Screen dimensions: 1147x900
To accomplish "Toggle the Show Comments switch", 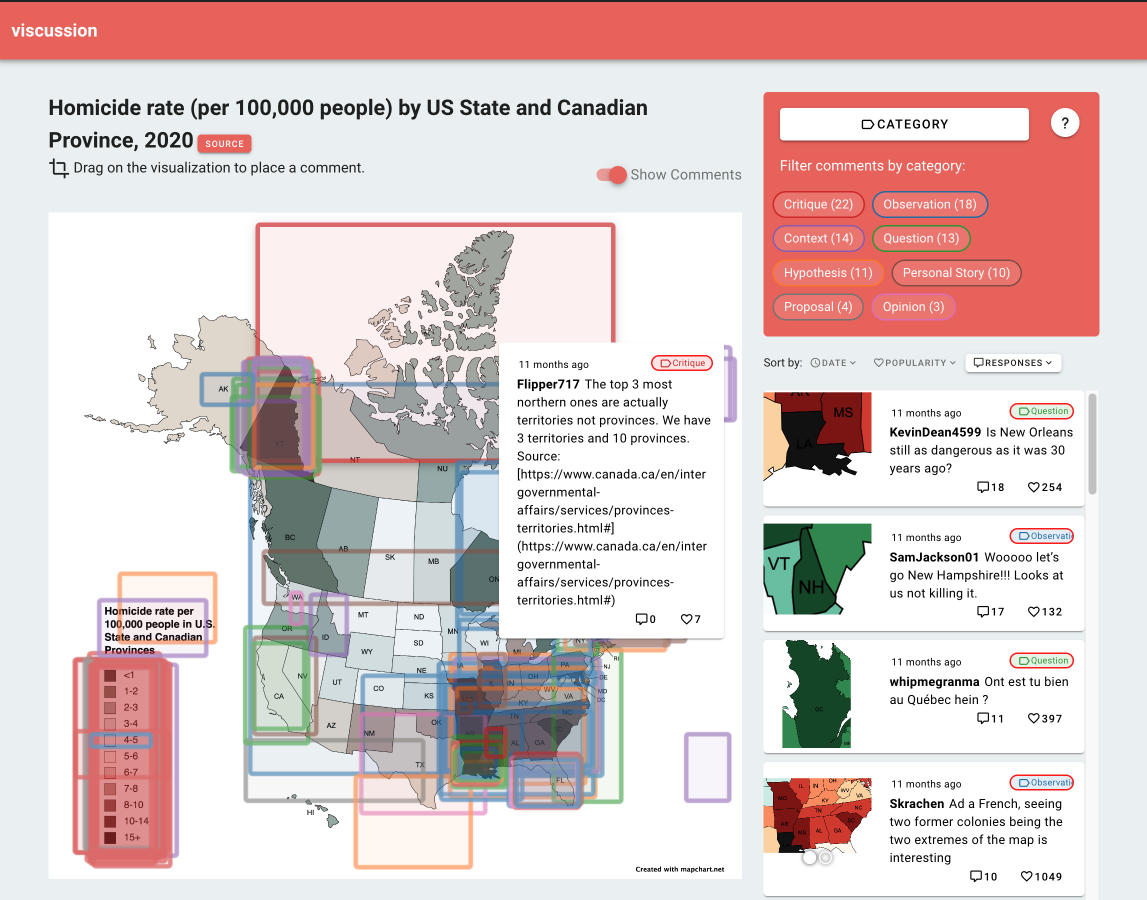I will [x=611, y=175].
